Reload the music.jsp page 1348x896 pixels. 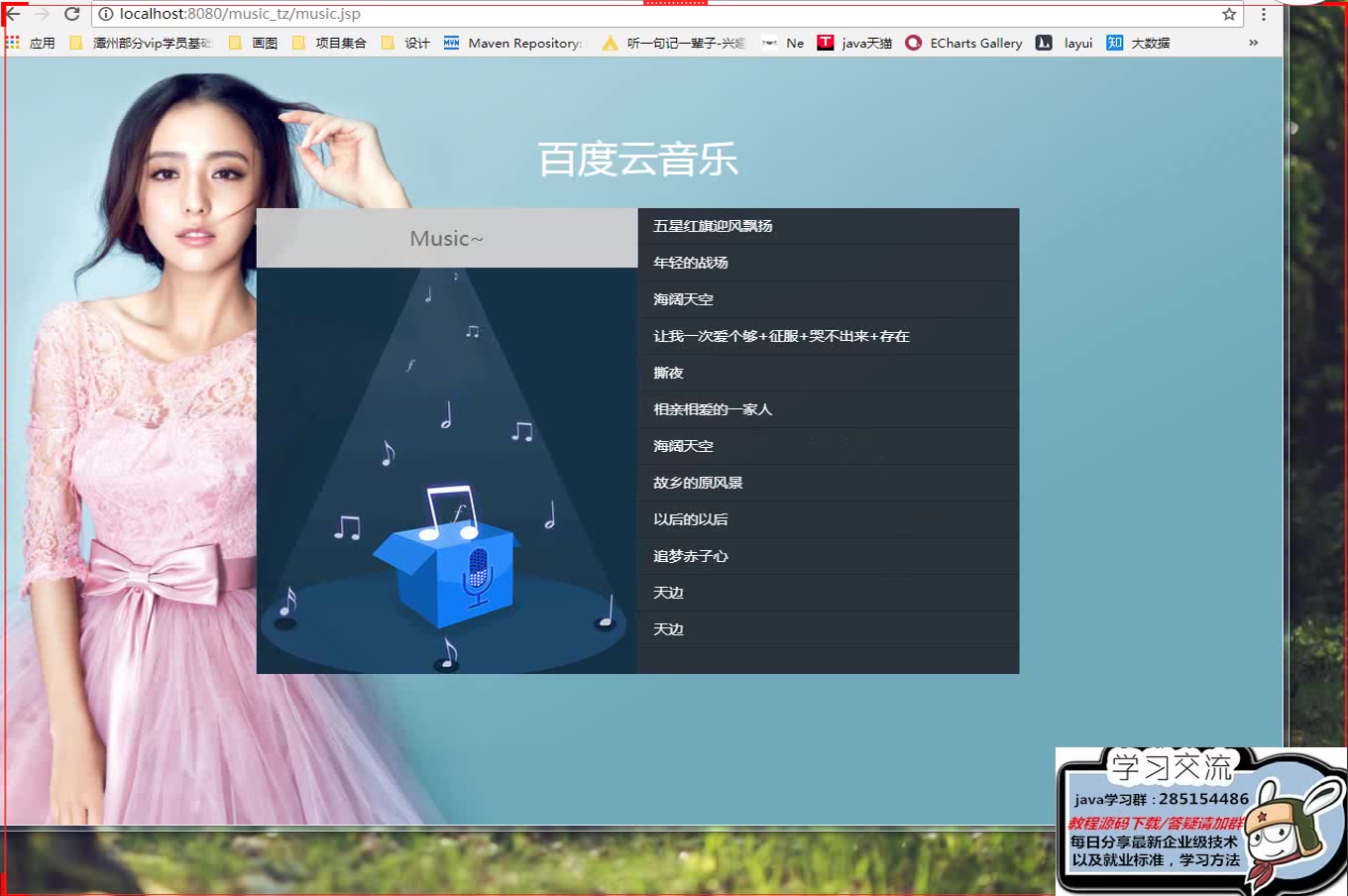click(x=71, y=14)
